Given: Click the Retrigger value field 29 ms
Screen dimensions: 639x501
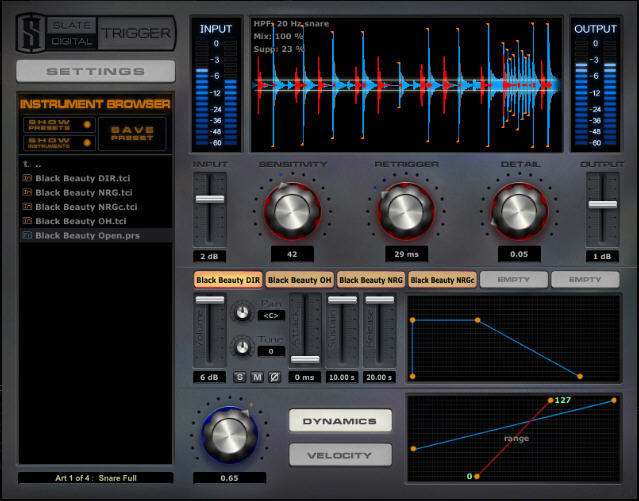Looking at the screenshot, I should click(406, 254).
